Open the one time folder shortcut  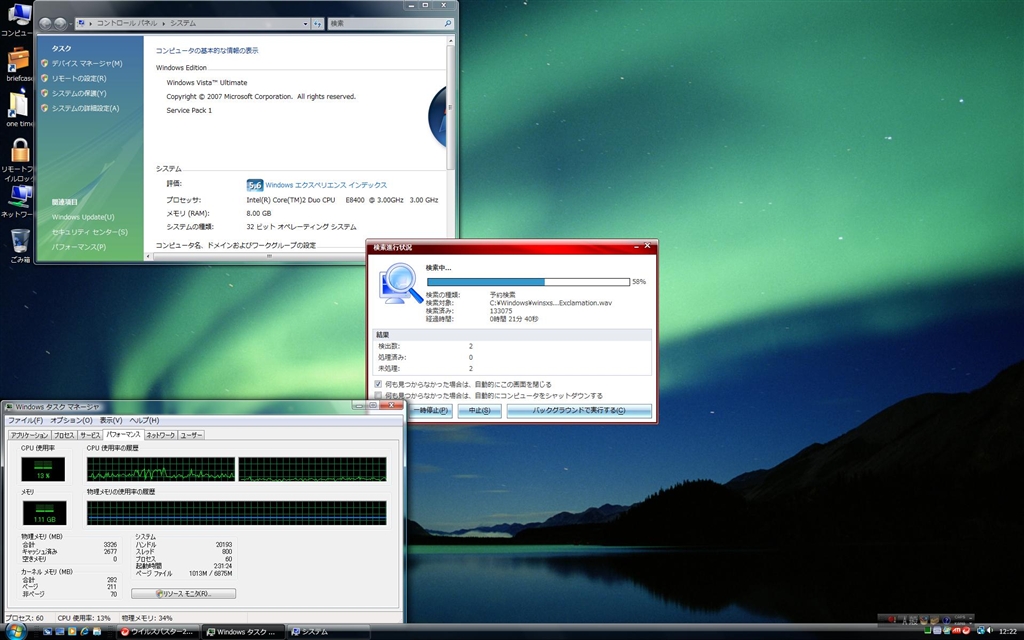(x=18, y=109)
